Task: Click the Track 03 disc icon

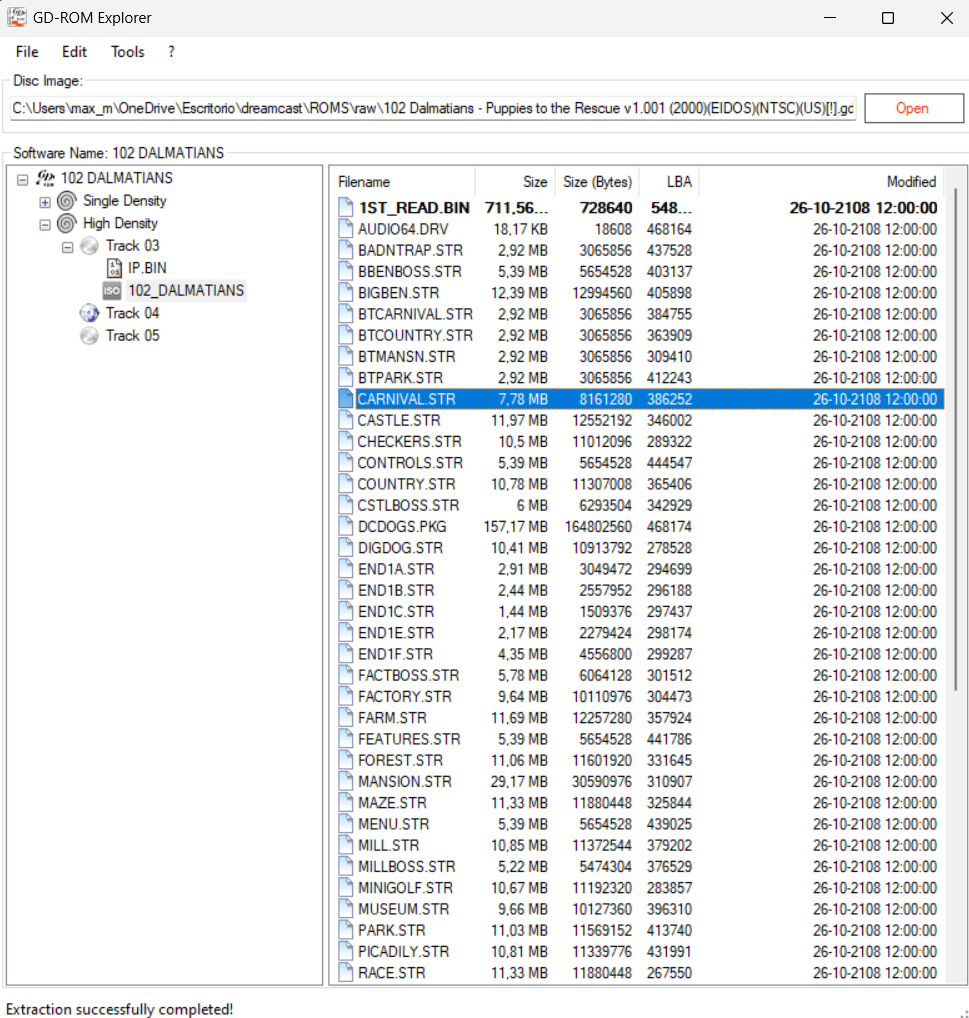Action: click(x=90, y=246)
